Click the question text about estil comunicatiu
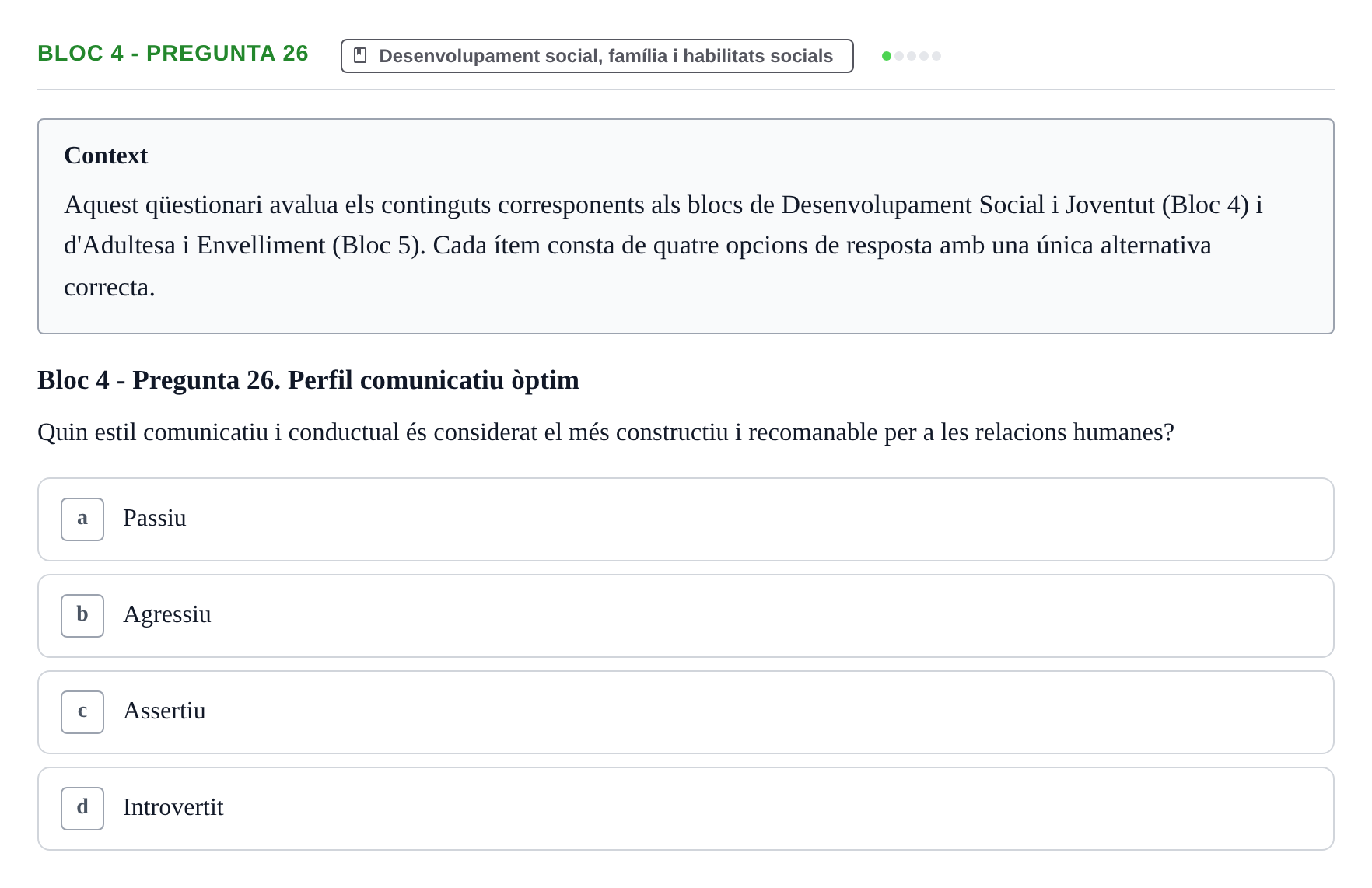Image resolution: width=1372 pixels, height=888 pixels. click(605, 432)
